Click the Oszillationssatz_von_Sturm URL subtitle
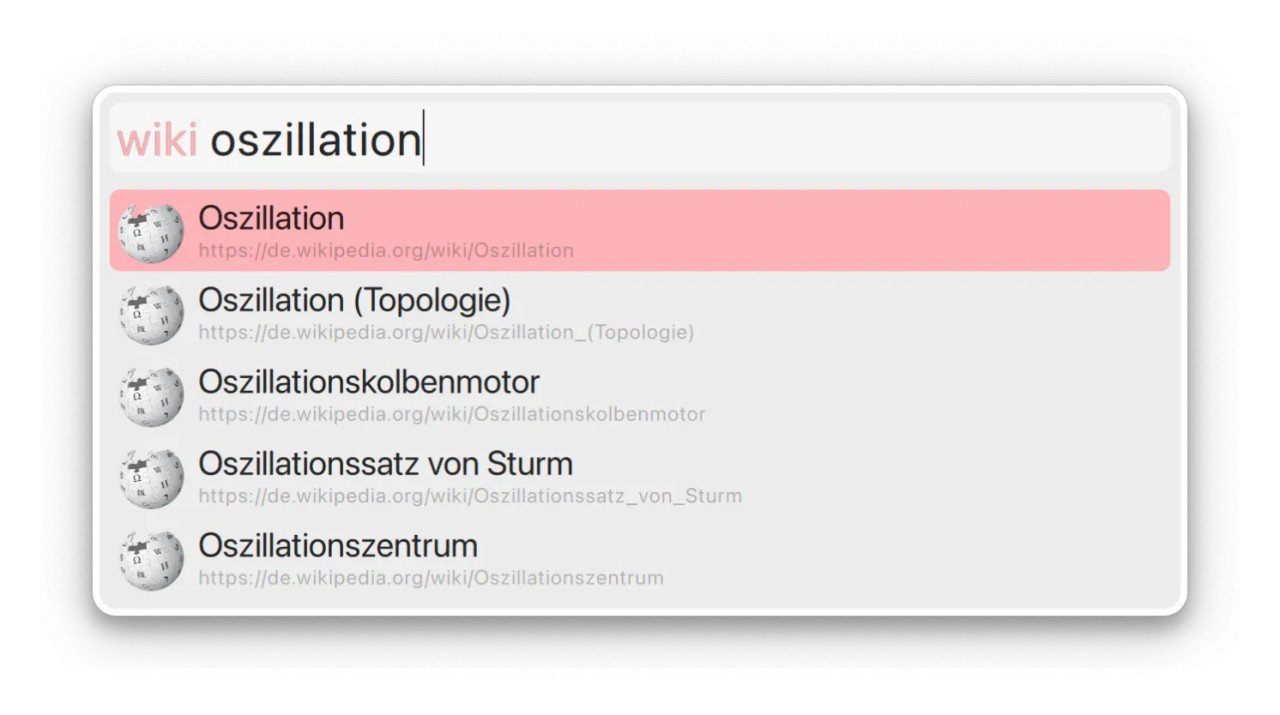 coord(470,497)
